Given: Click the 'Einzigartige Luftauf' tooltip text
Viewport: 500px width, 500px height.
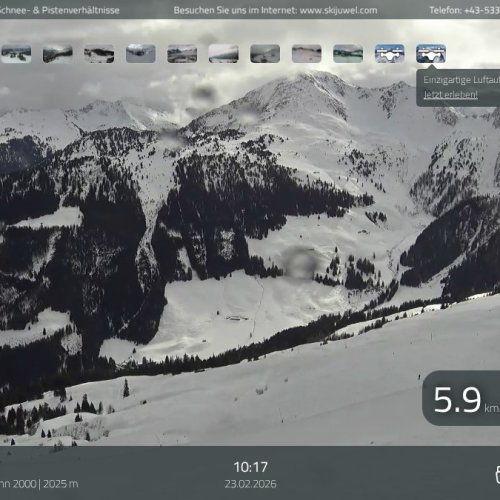Looking at the screenshot, I should [461, 80].
